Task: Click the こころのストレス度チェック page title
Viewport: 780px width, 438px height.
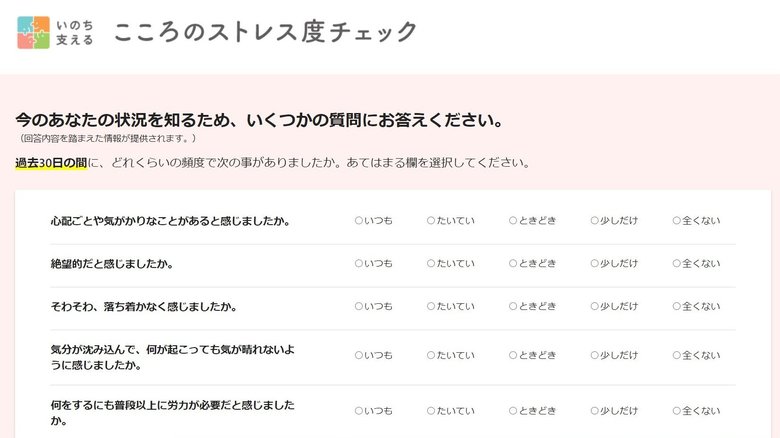Action: [265, 32]
